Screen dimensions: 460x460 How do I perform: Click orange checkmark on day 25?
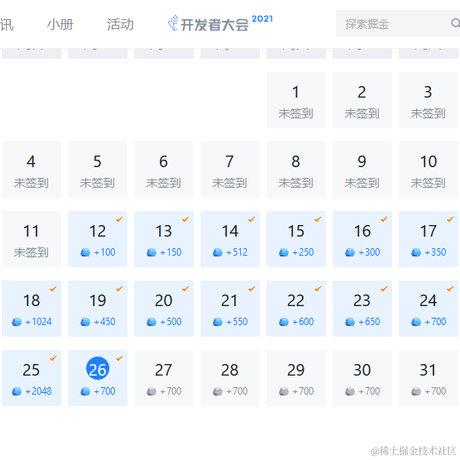(x=53, y=358)
